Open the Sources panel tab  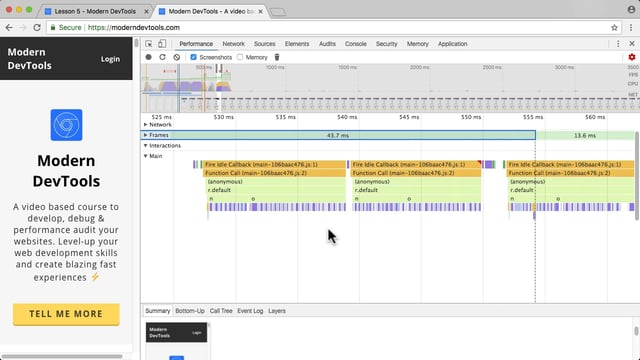264,44
